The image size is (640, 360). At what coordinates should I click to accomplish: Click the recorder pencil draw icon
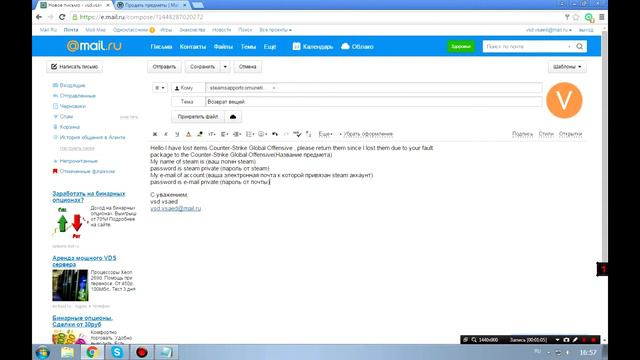(575, 340)
